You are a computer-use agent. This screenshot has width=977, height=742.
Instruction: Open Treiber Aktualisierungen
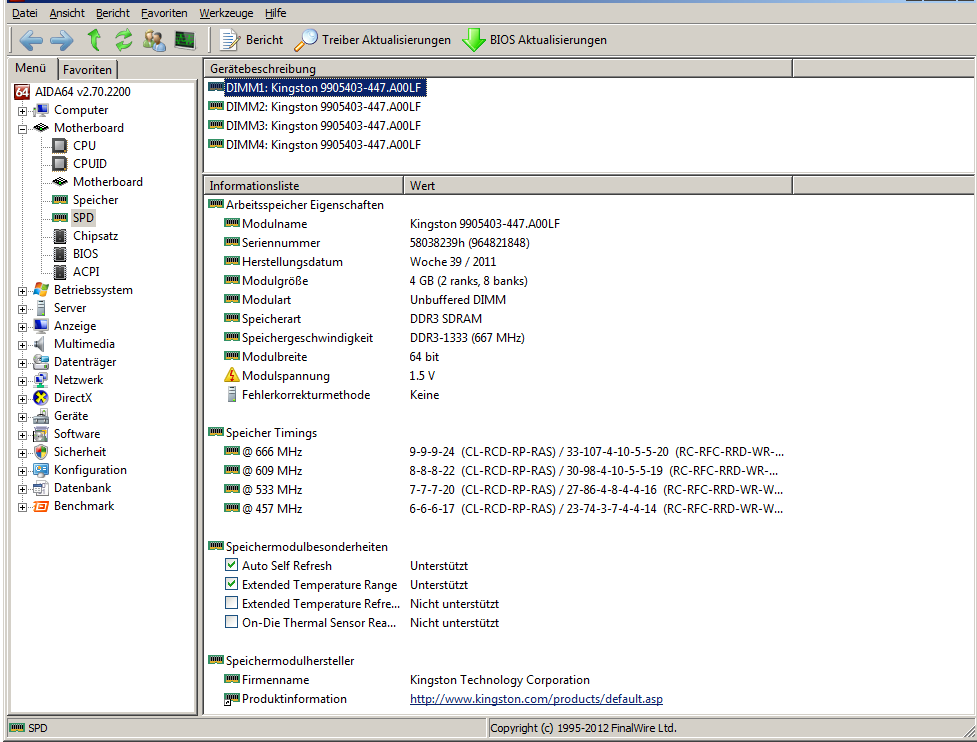[x=372, y=40]
